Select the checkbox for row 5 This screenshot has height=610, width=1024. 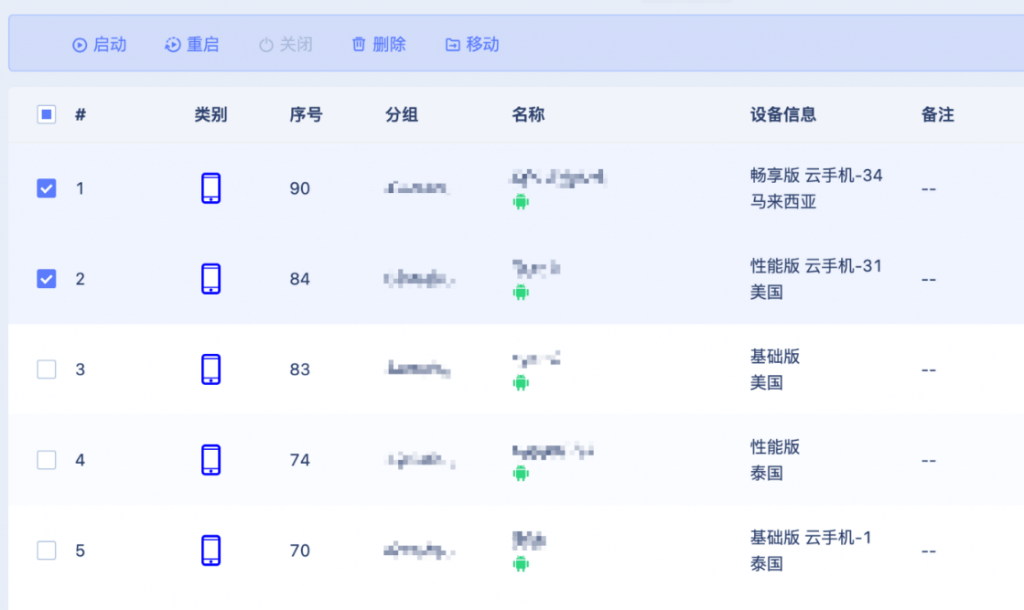(x=47, y=550)
